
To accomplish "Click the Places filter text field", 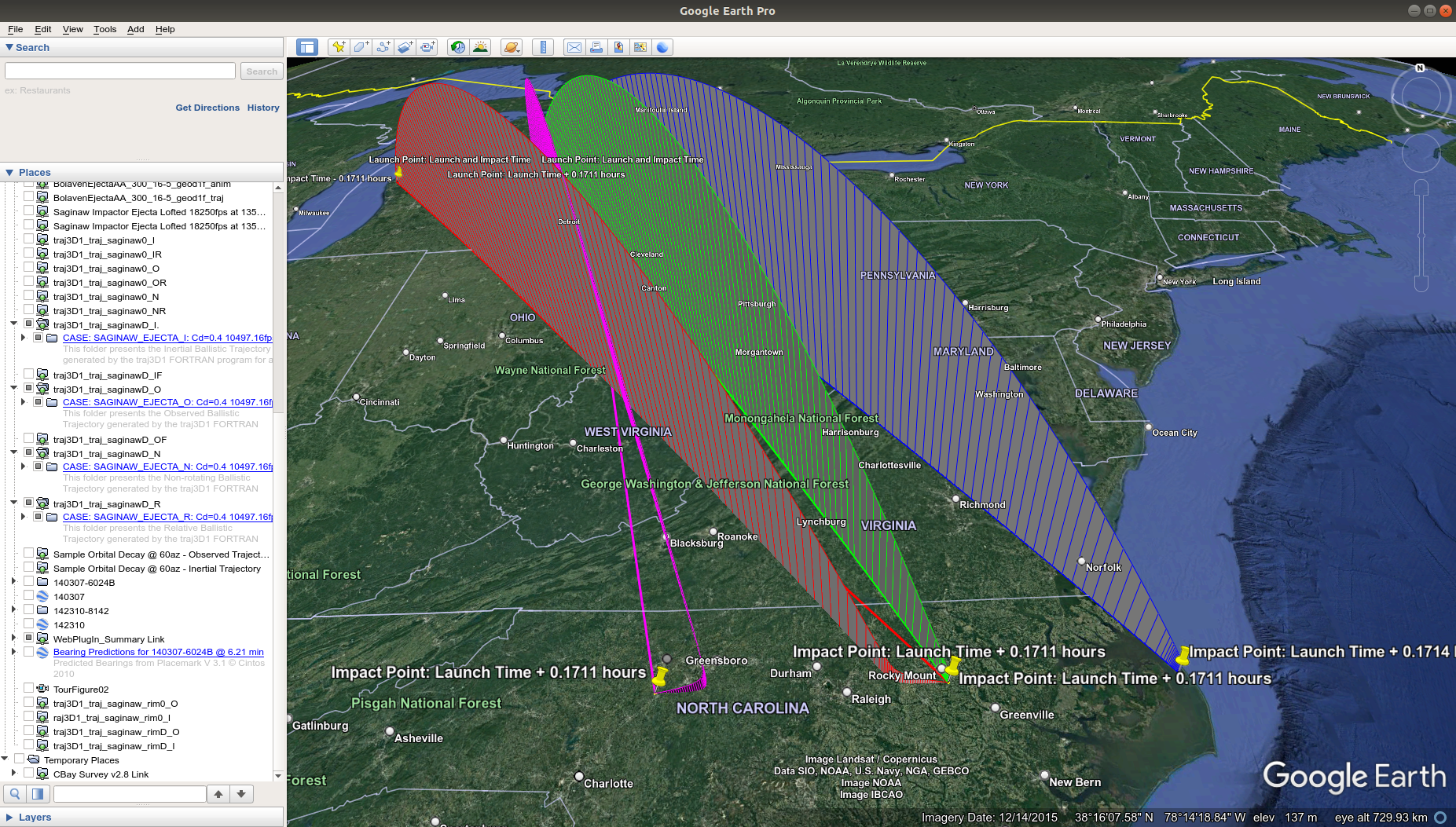I will pos(130,794).
